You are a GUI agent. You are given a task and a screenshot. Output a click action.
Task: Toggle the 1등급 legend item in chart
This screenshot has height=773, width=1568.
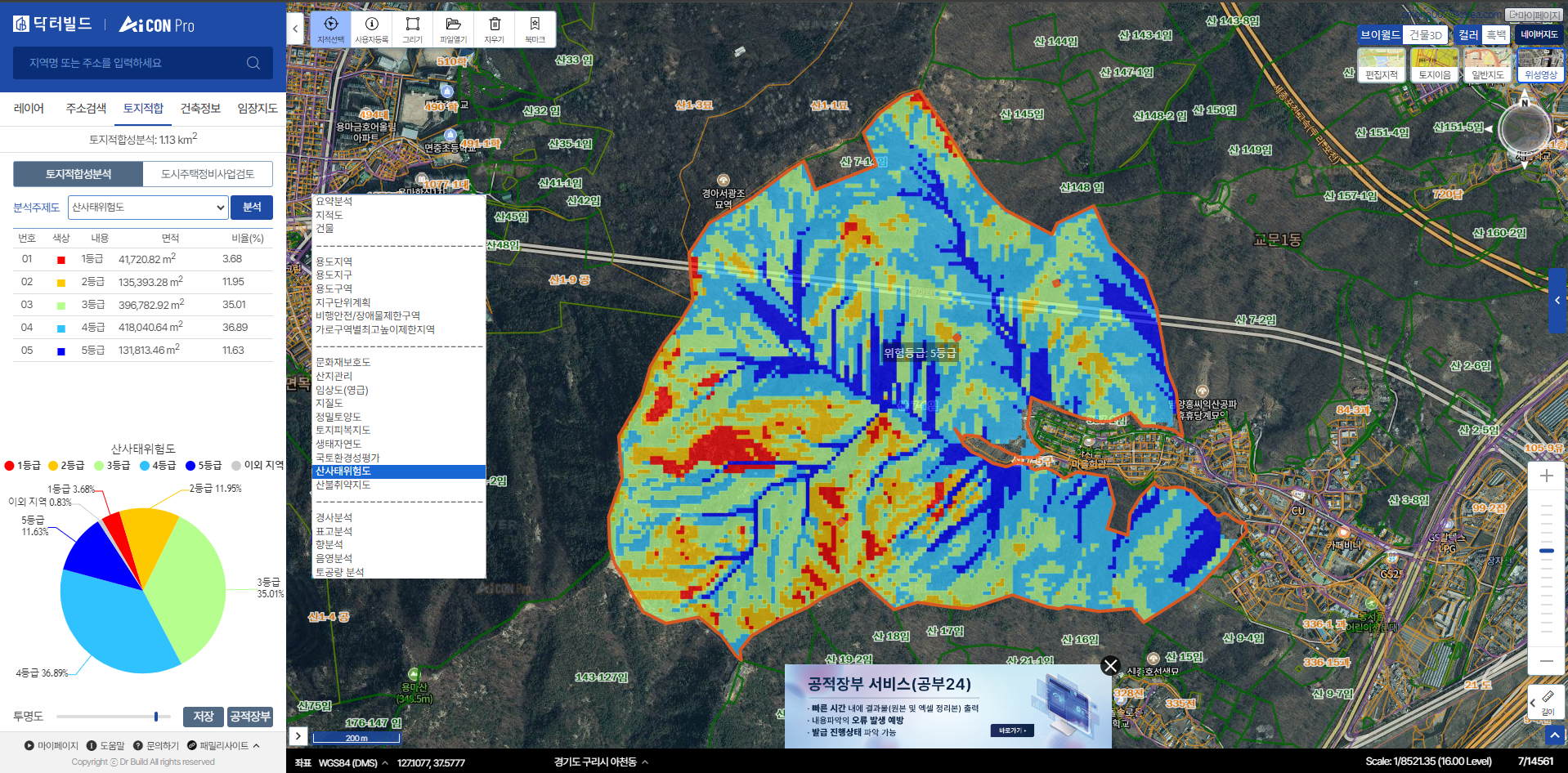tap(23, 466)
